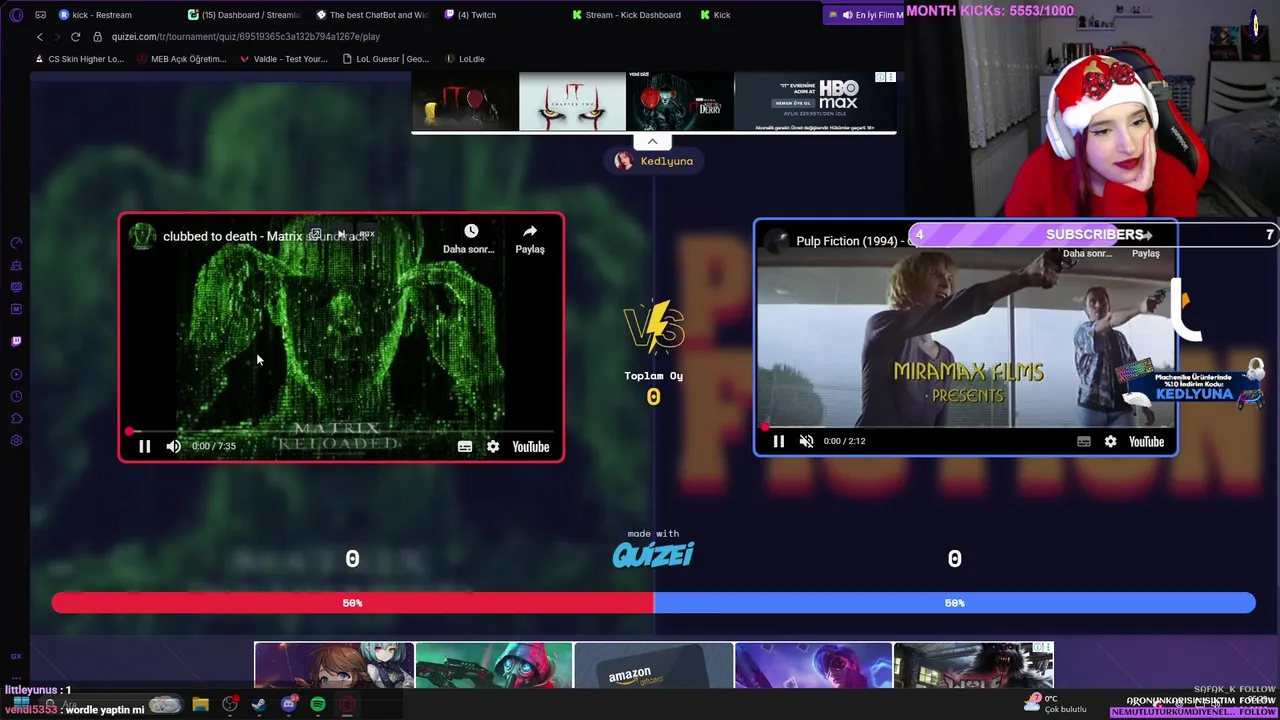The image size is (1280, 720).
Task: Open File Explorer from the taskbar
Action: click(200, 704)
